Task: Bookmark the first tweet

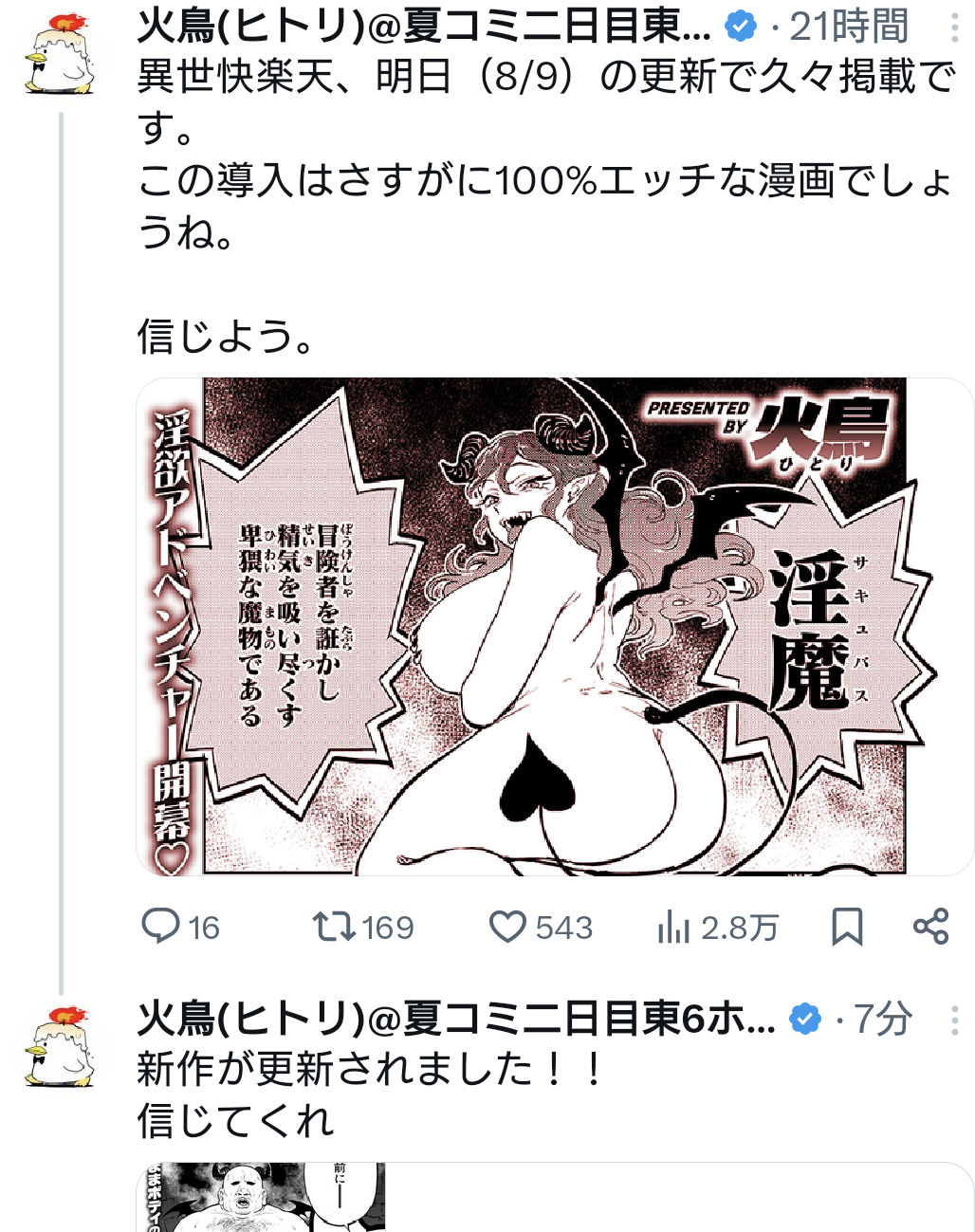Action: tap(847, 927)
